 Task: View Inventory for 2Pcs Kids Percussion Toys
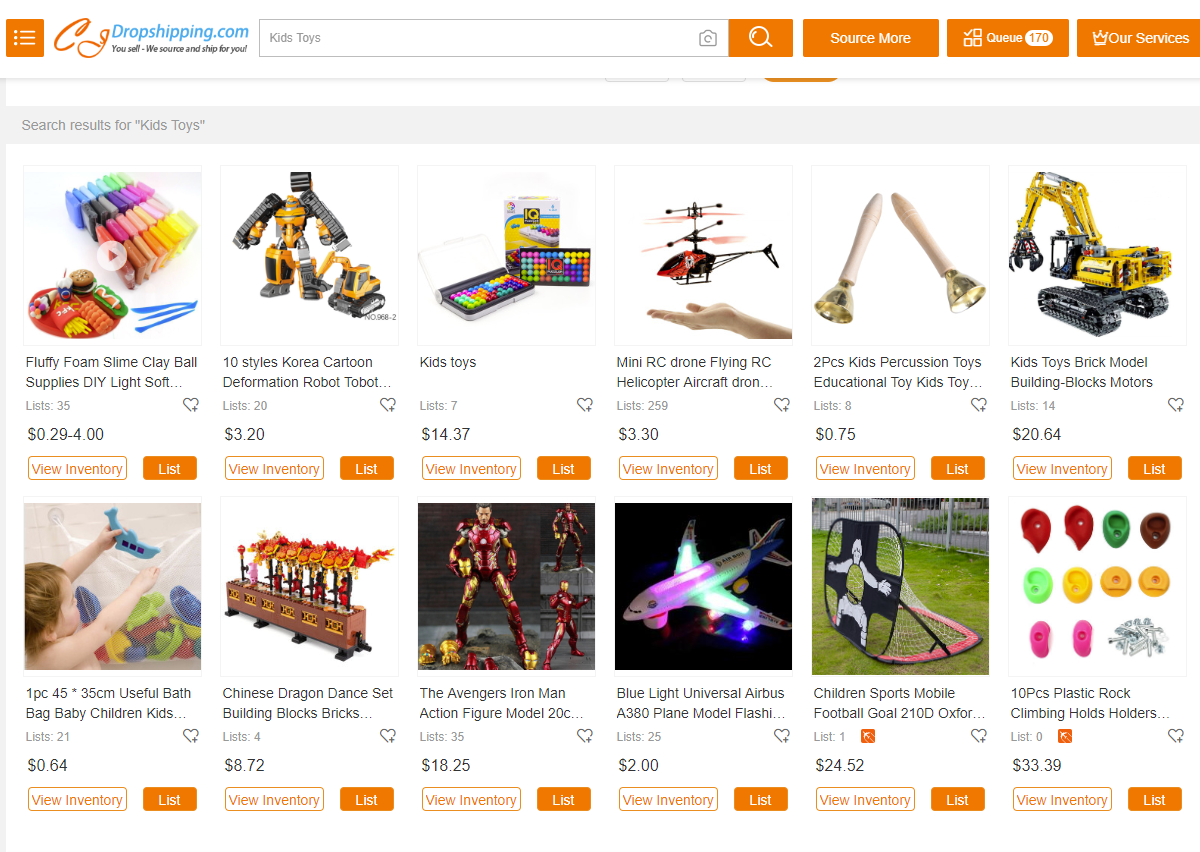tap(865, 468)
